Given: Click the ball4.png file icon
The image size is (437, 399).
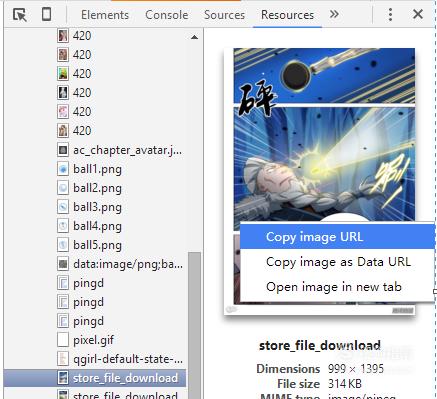Looking at the screenshot, I should point(63,226).
